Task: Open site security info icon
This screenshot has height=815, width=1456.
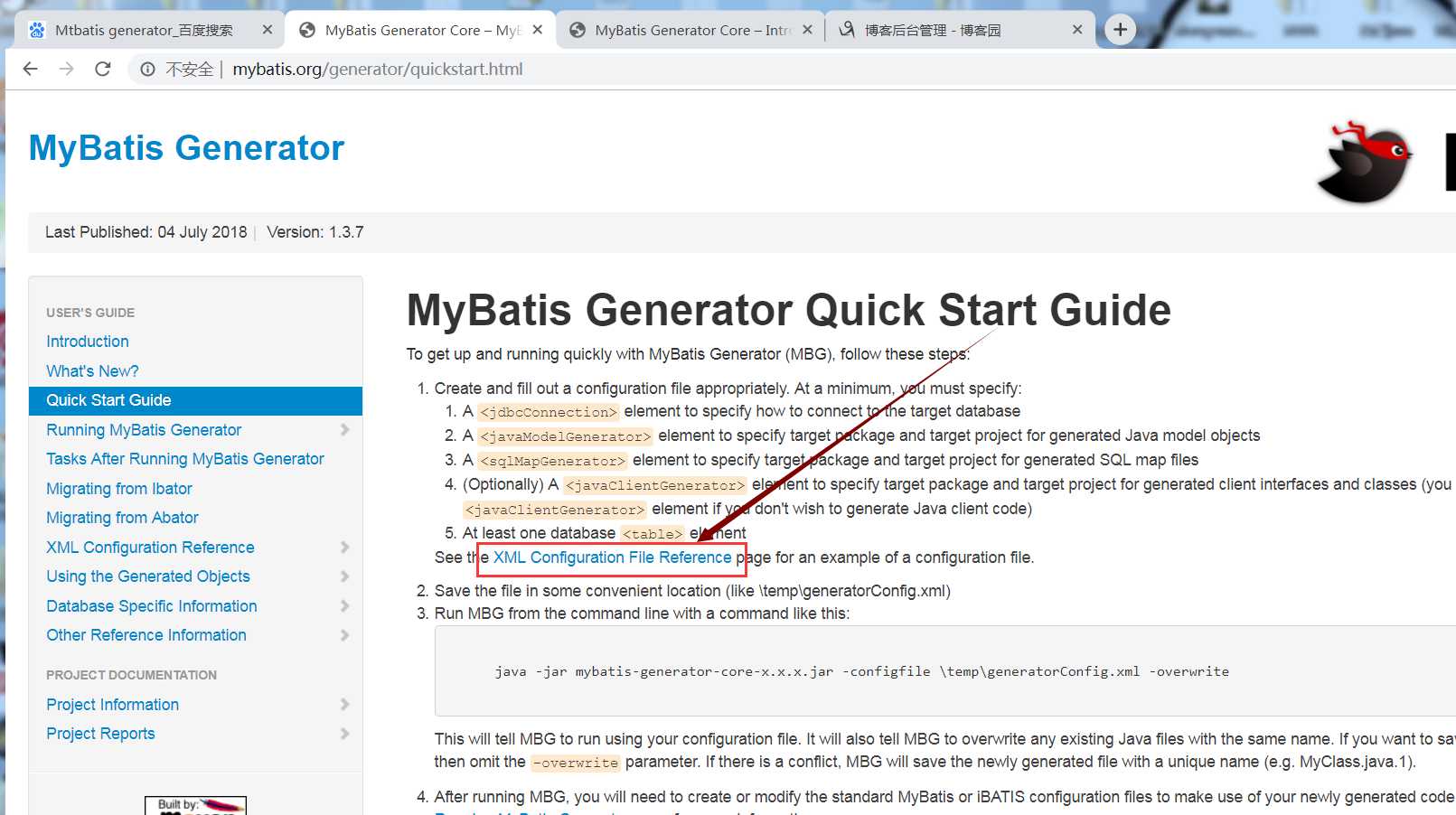Action: pyautogui.click(x=147, y=69)
